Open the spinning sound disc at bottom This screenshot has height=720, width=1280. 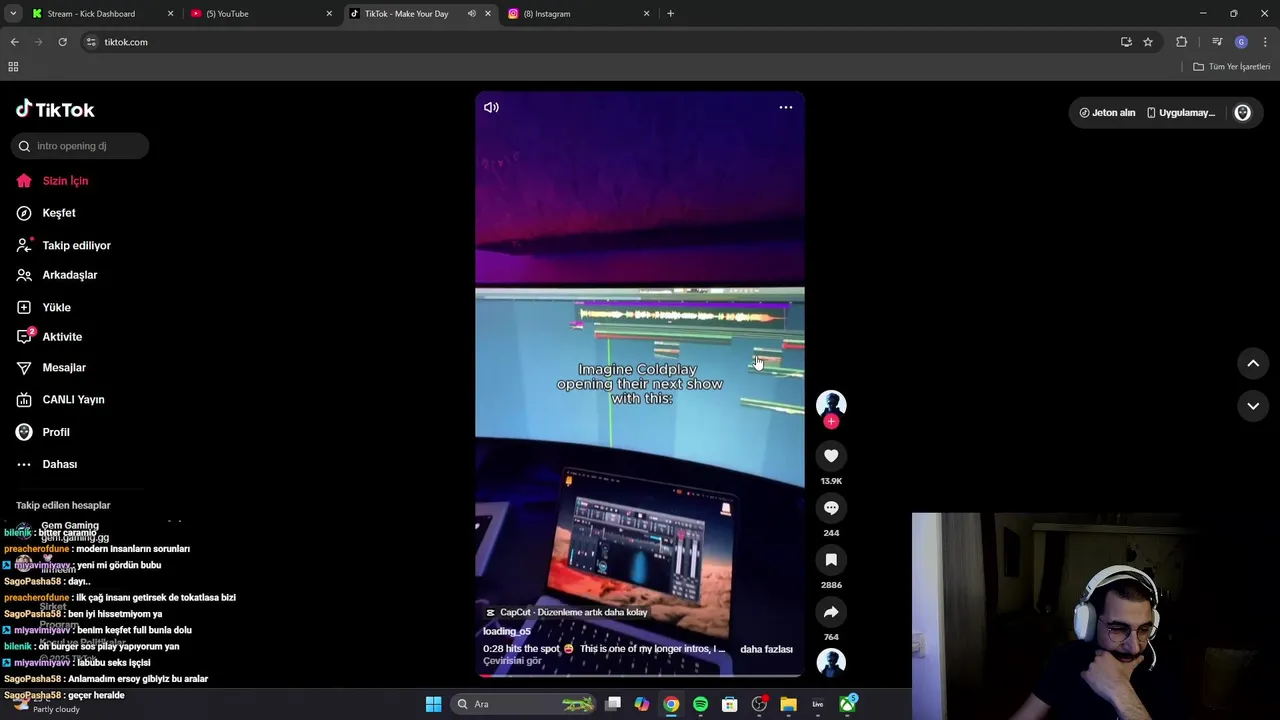(x=831, y=662)
